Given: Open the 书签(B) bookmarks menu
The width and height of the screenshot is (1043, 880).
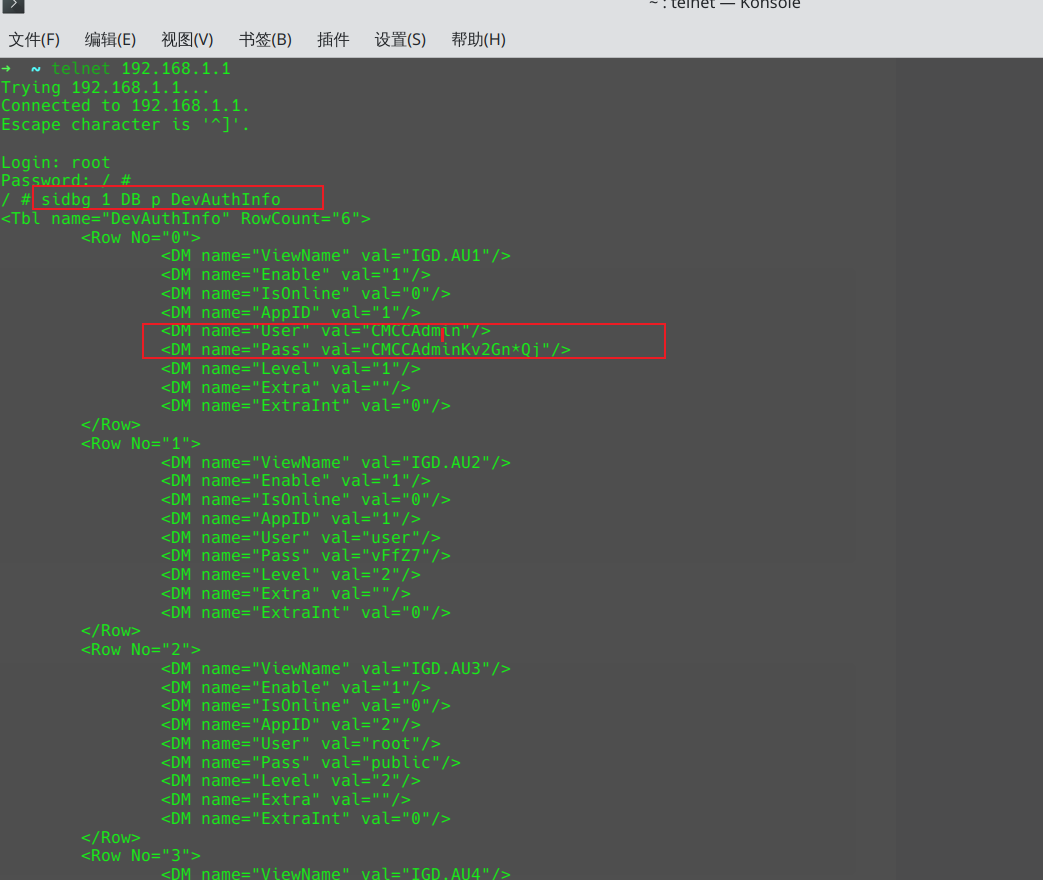Looking at the screenshot, I should (x=265, y=40).
